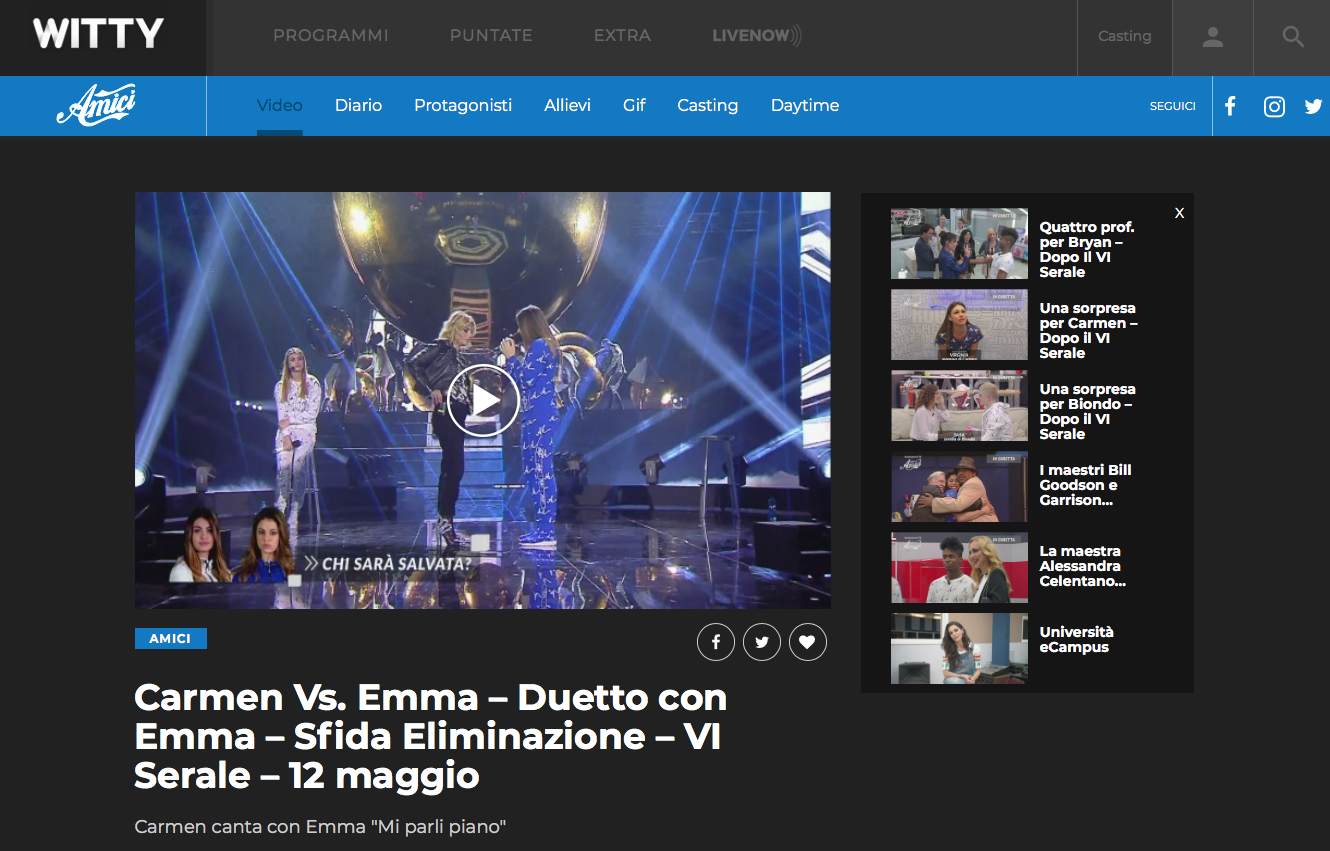Visit the Amici Facebook page icon
This screenshot has height=851, width=1330.
tap(1229, 105)
